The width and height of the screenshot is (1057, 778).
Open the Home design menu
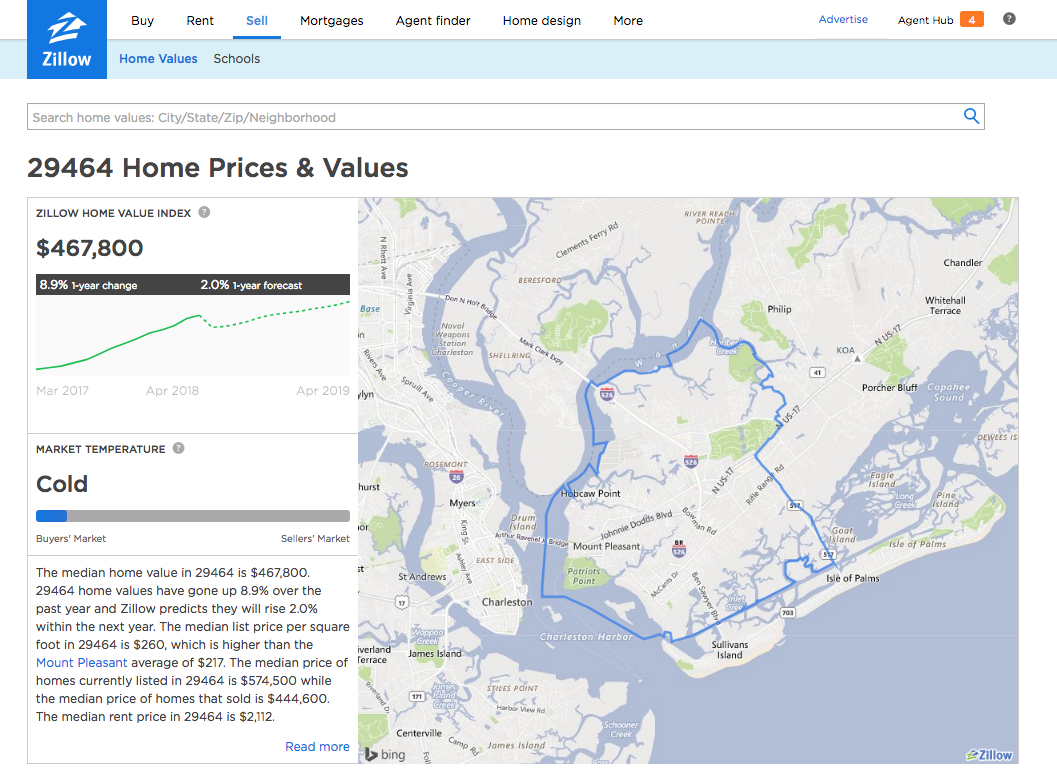(x=542, y=20)
